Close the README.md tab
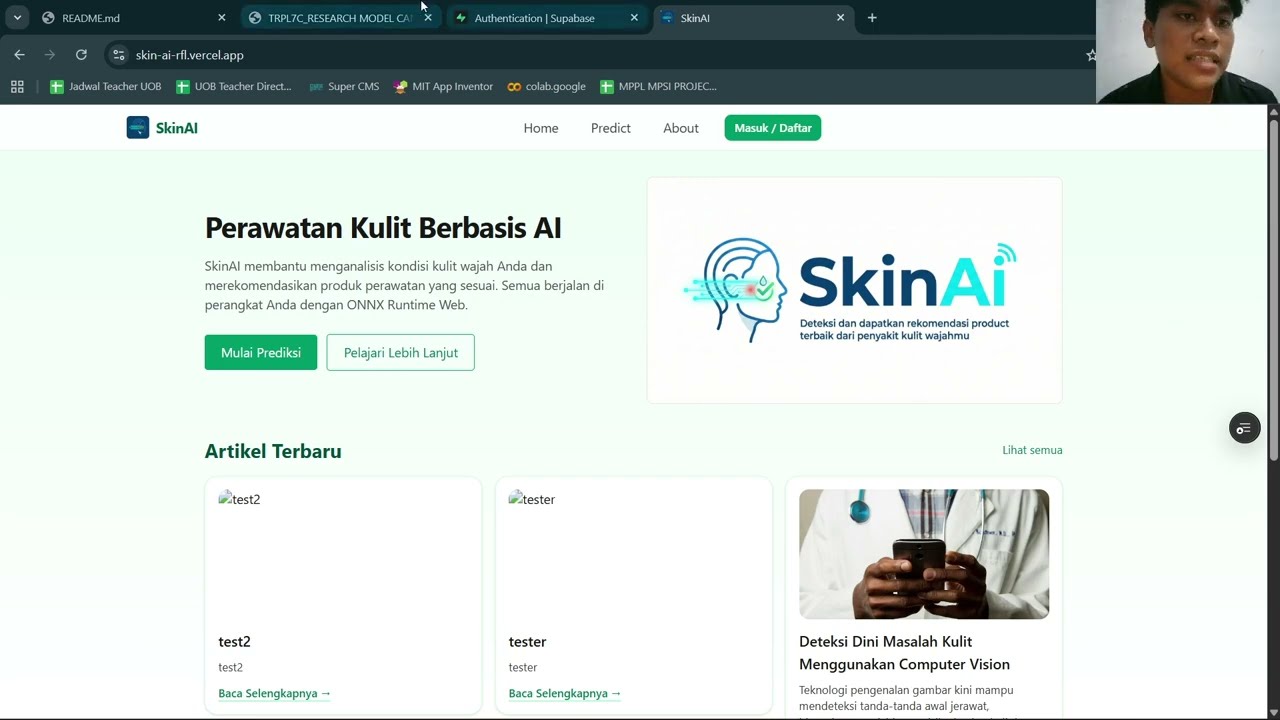Viewport: 1280px width, 720px height. pos(222,18)
